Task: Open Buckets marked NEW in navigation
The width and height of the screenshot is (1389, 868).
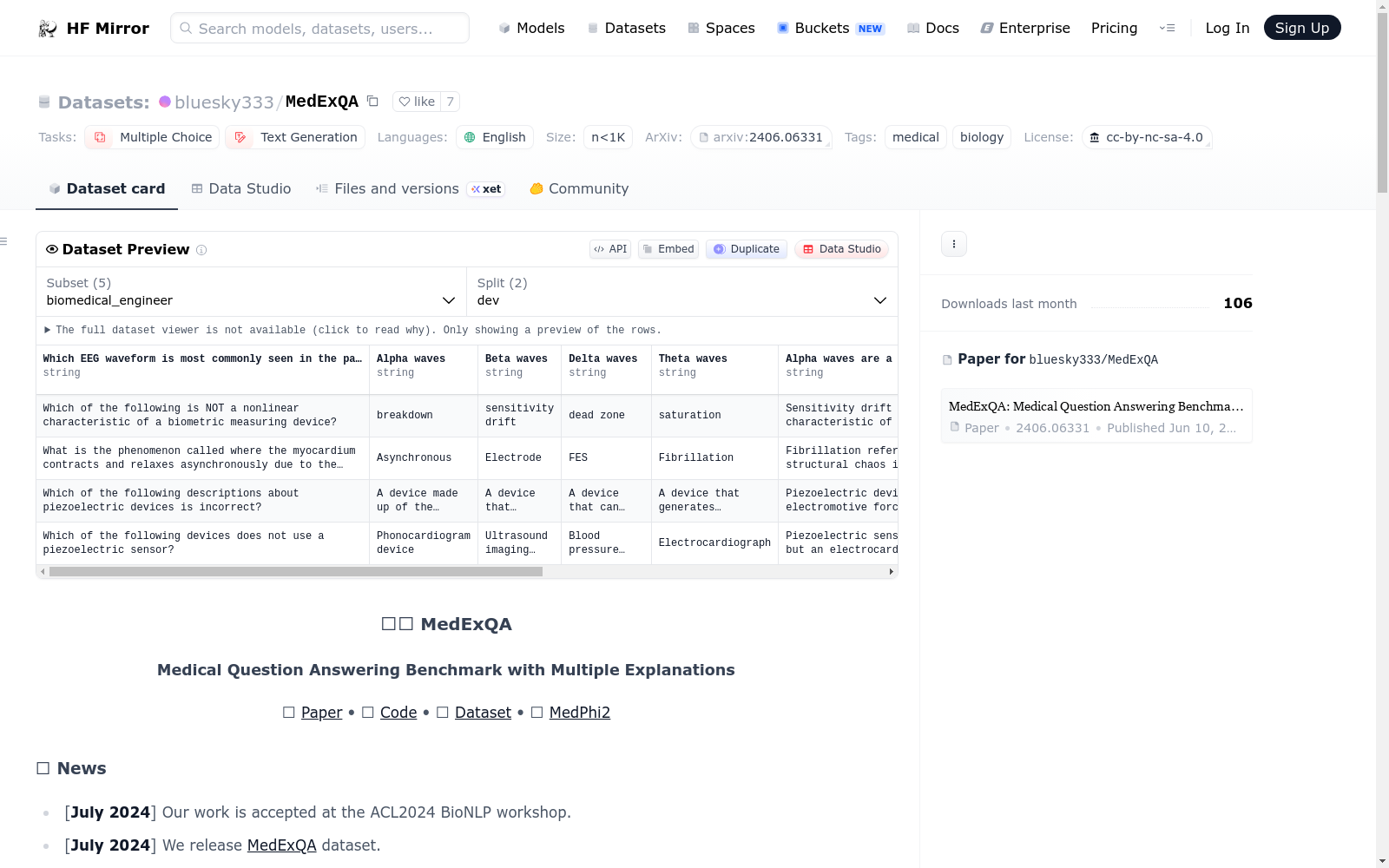Action: tap(831, 28)
